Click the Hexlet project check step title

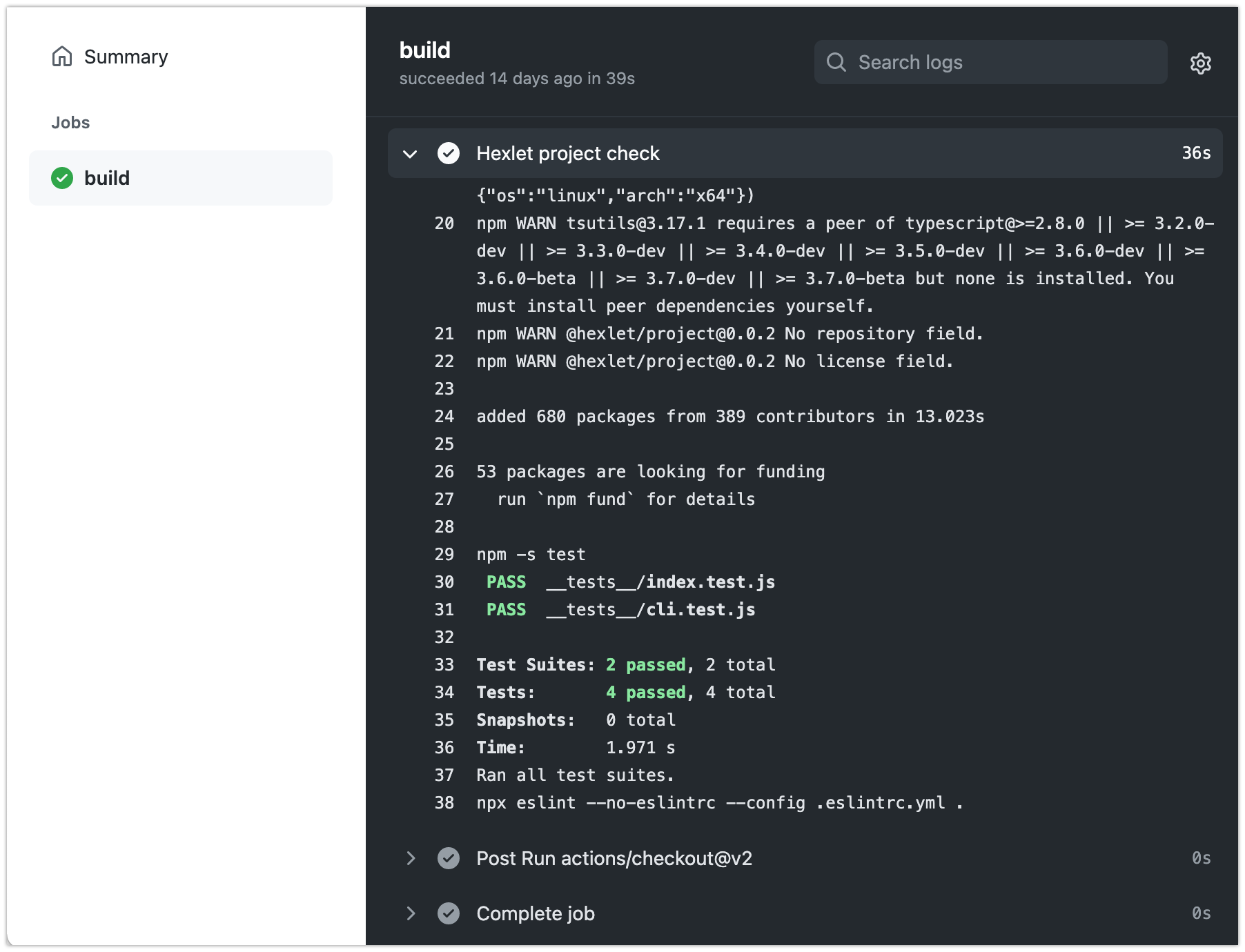(x=567, y=153)
